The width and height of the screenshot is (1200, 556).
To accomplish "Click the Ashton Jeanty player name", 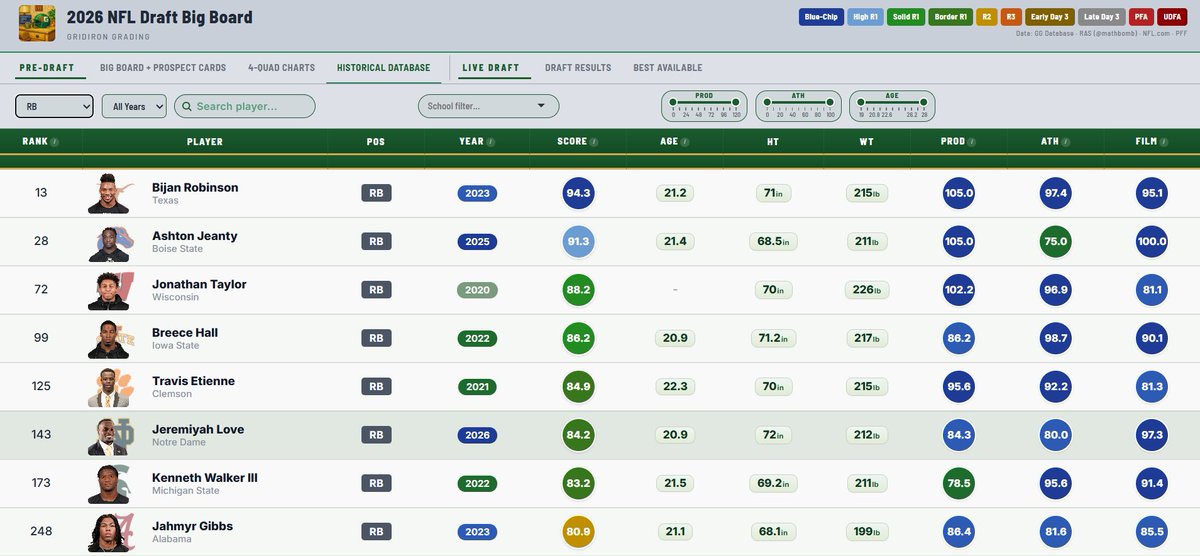I will (x=195, y=236).
